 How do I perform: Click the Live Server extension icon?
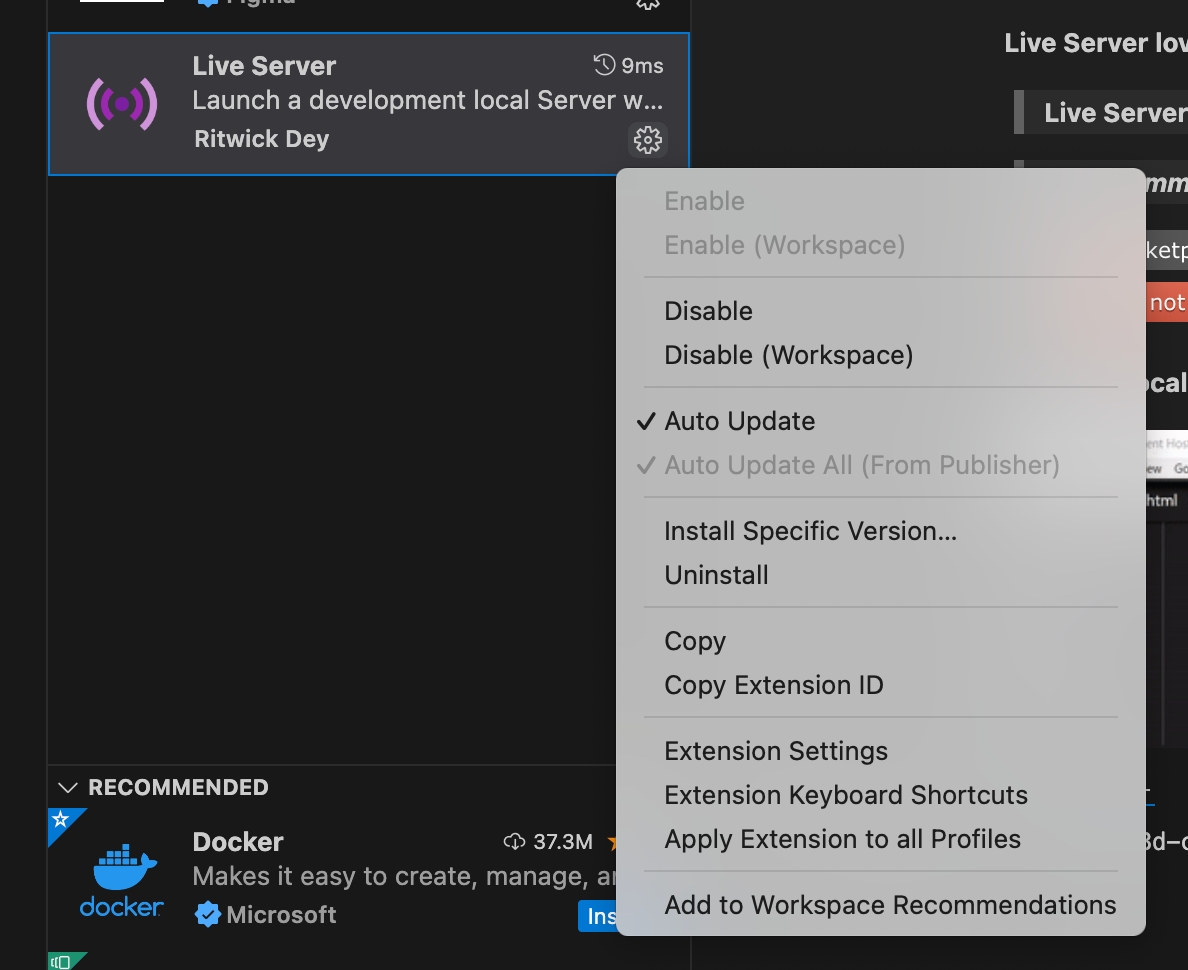click(121, 104)
